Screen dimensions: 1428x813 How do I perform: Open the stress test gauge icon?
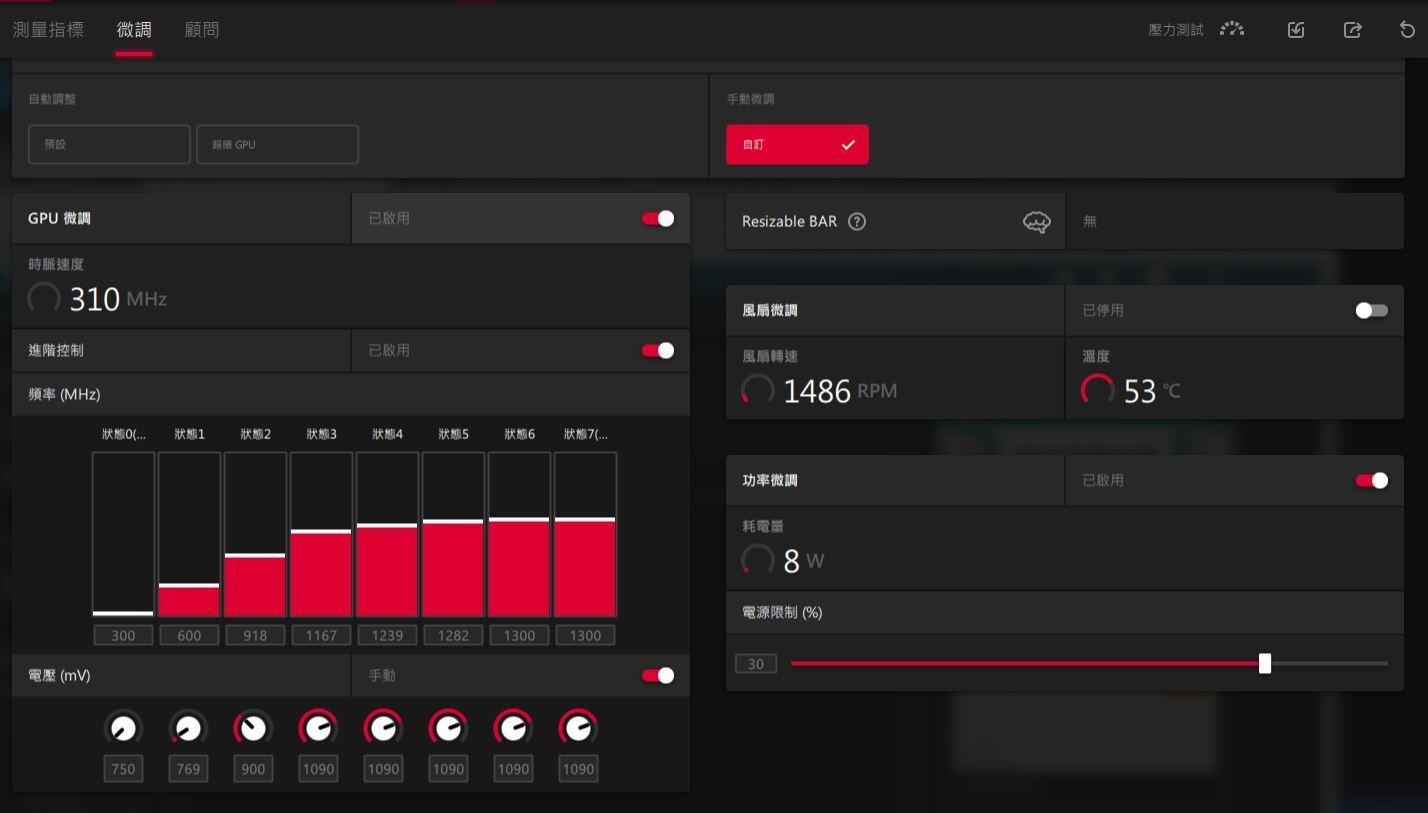(x=1232, y=29)
